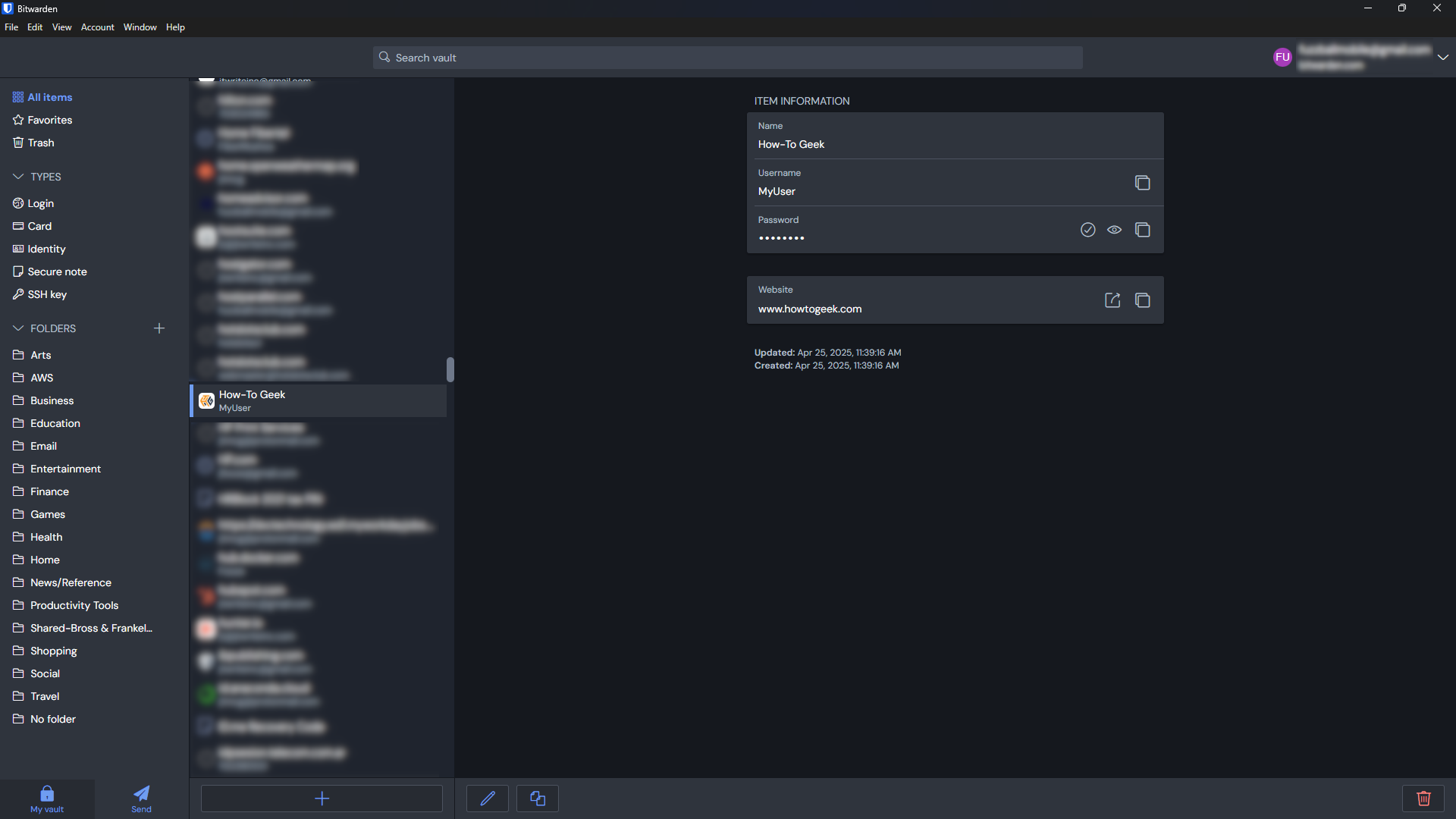The image size is (1456, 819).
Task: Click the vault list scrollbar thumb
Action: (x=450, y=370)
